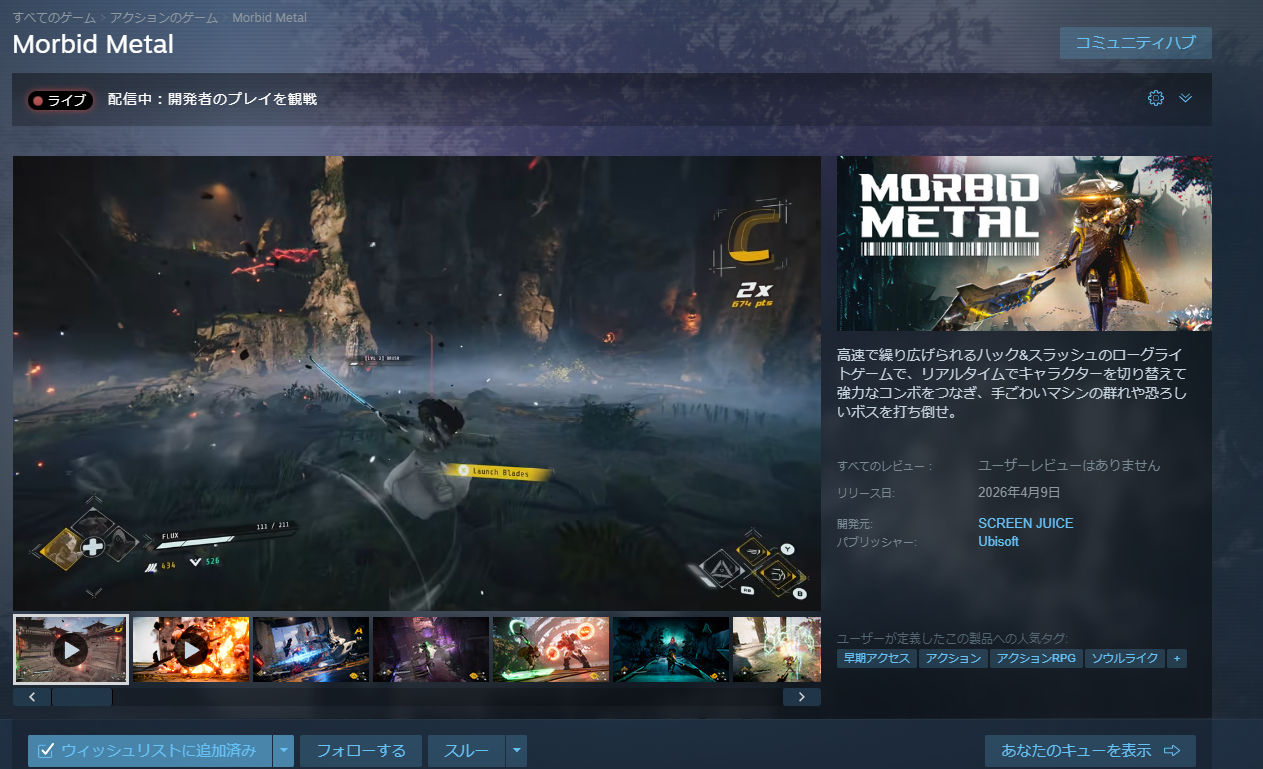
Task: Show your queue with あなたのキューを表示
Action: click(x=1090, y=750)
